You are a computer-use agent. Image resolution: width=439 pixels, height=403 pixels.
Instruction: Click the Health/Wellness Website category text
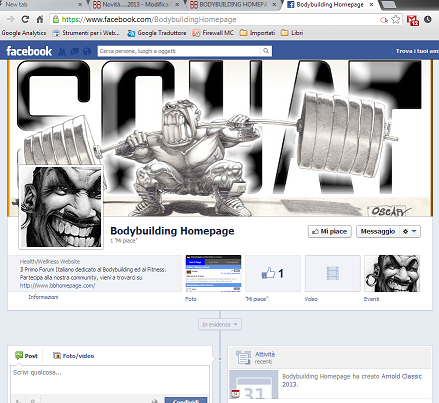click(x=50, y=262)
